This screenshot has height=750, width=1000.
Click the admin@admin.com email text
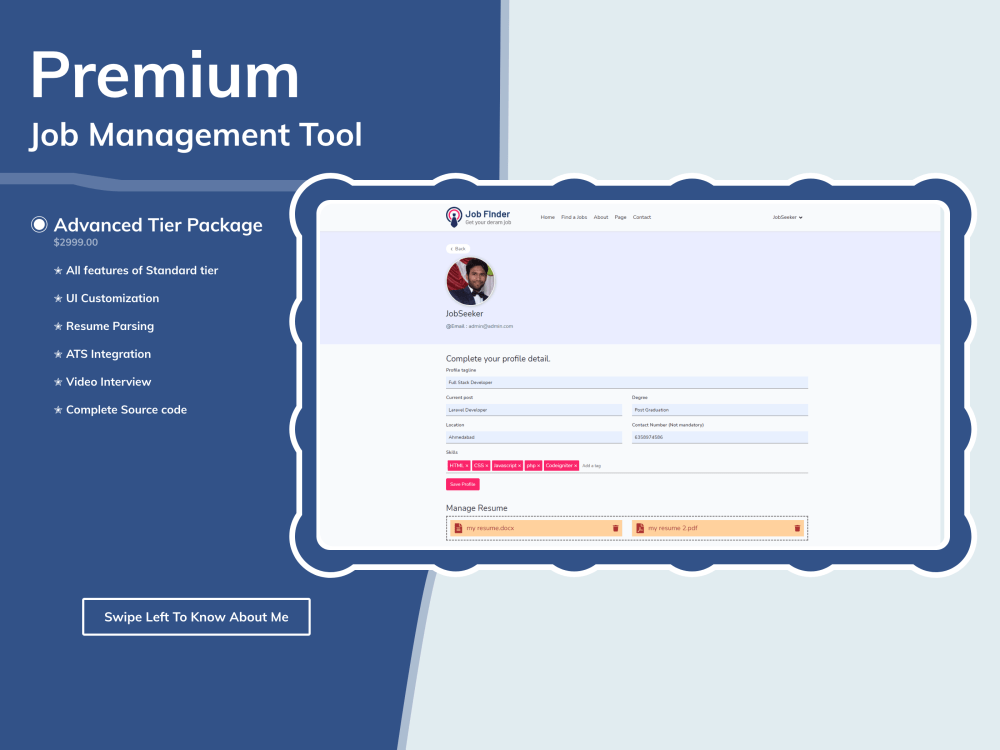pyautogui.click(x=490, y=326)
